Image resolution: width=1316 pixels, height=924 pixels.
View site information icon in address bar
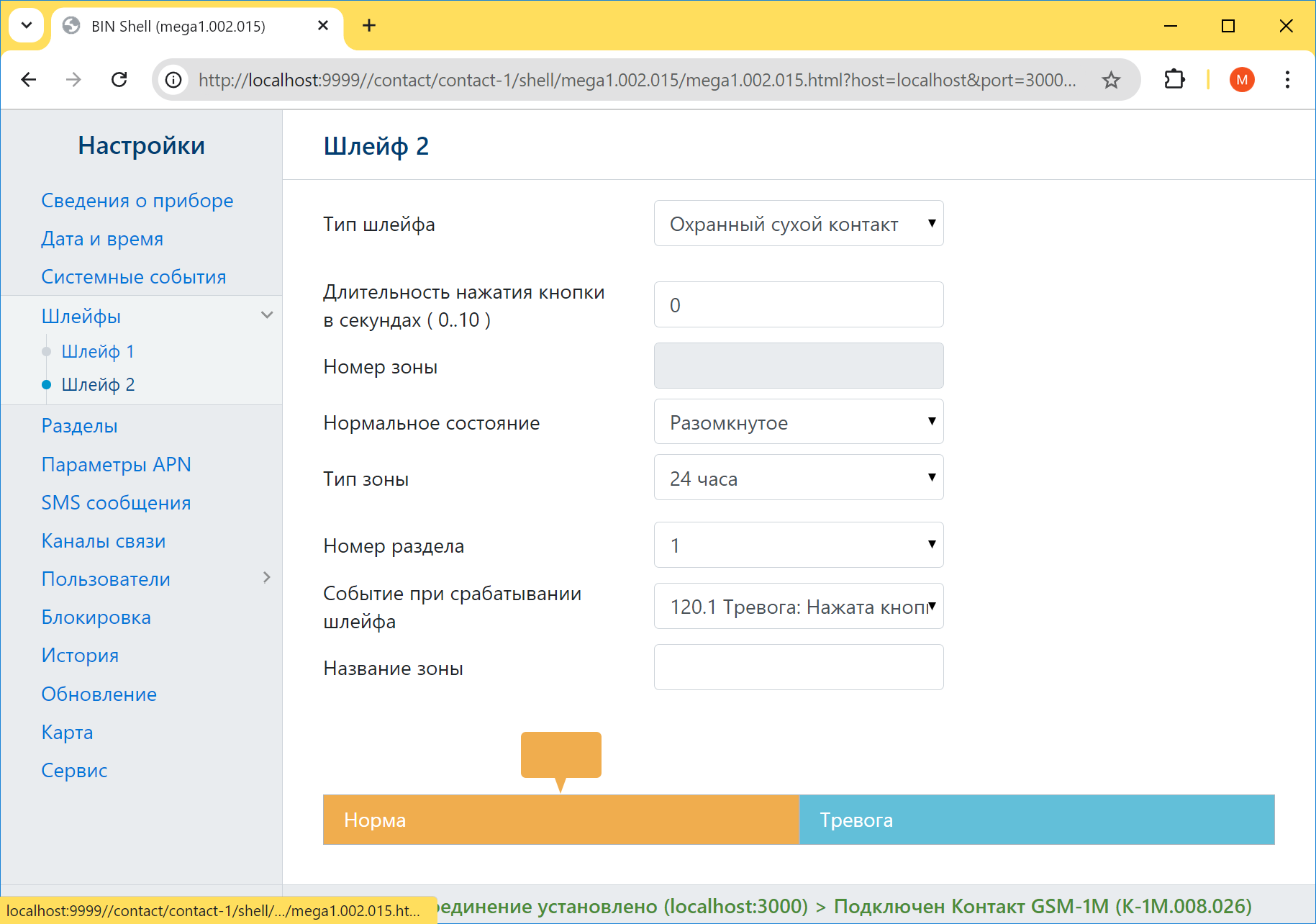(173, 80)
